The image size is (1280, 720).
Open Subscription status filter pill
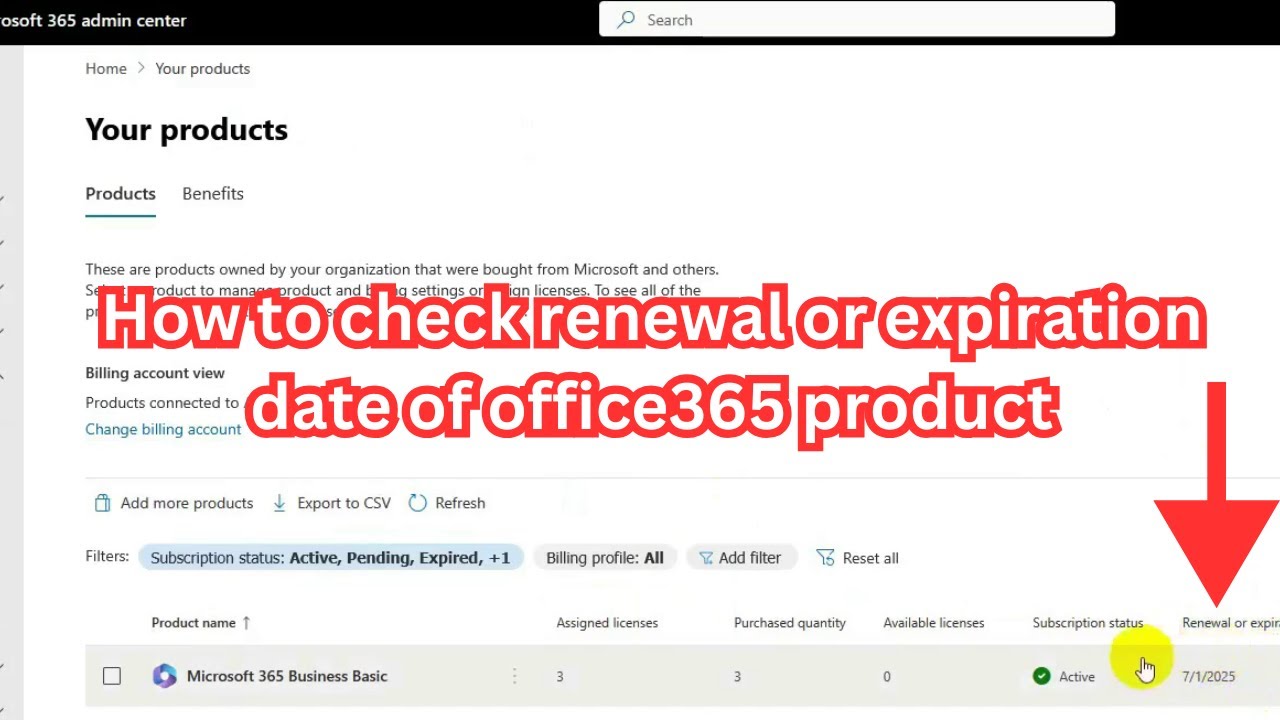point(330,558)
